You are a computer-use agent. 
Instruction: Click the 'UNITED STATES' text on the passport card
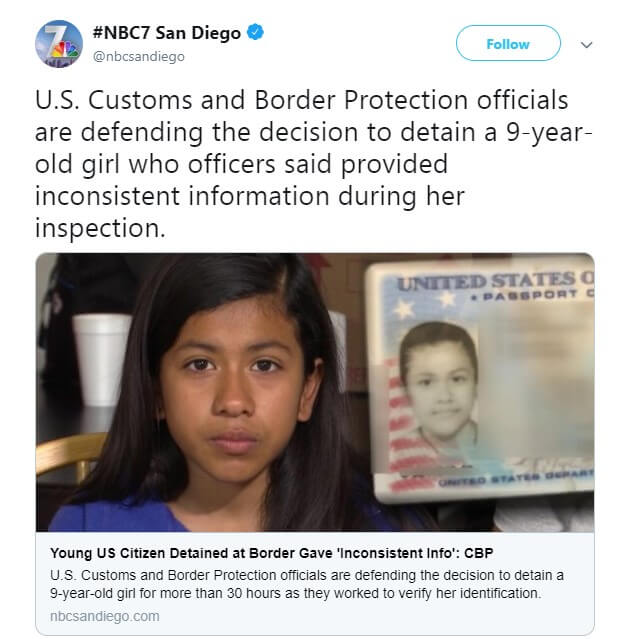494,282
